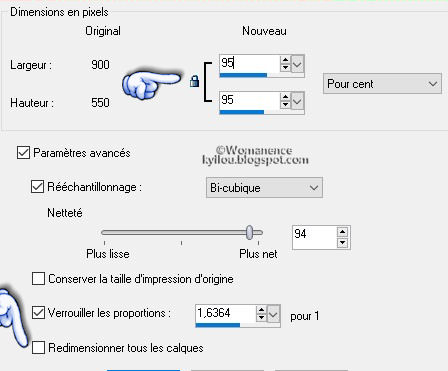Open the proportions ratio slider dropdown
Viewport: 448px width, 371px height.
tap(273, 314)
